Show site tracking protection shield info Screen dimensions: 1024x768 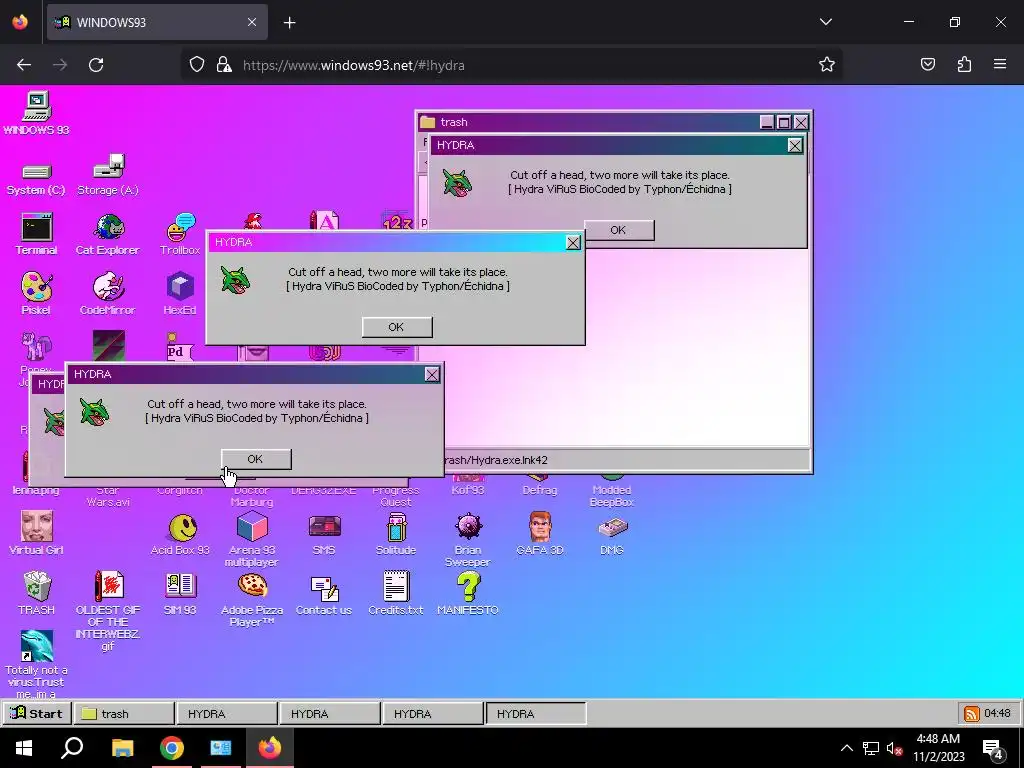pyautogui.click(x=197, y=65)
